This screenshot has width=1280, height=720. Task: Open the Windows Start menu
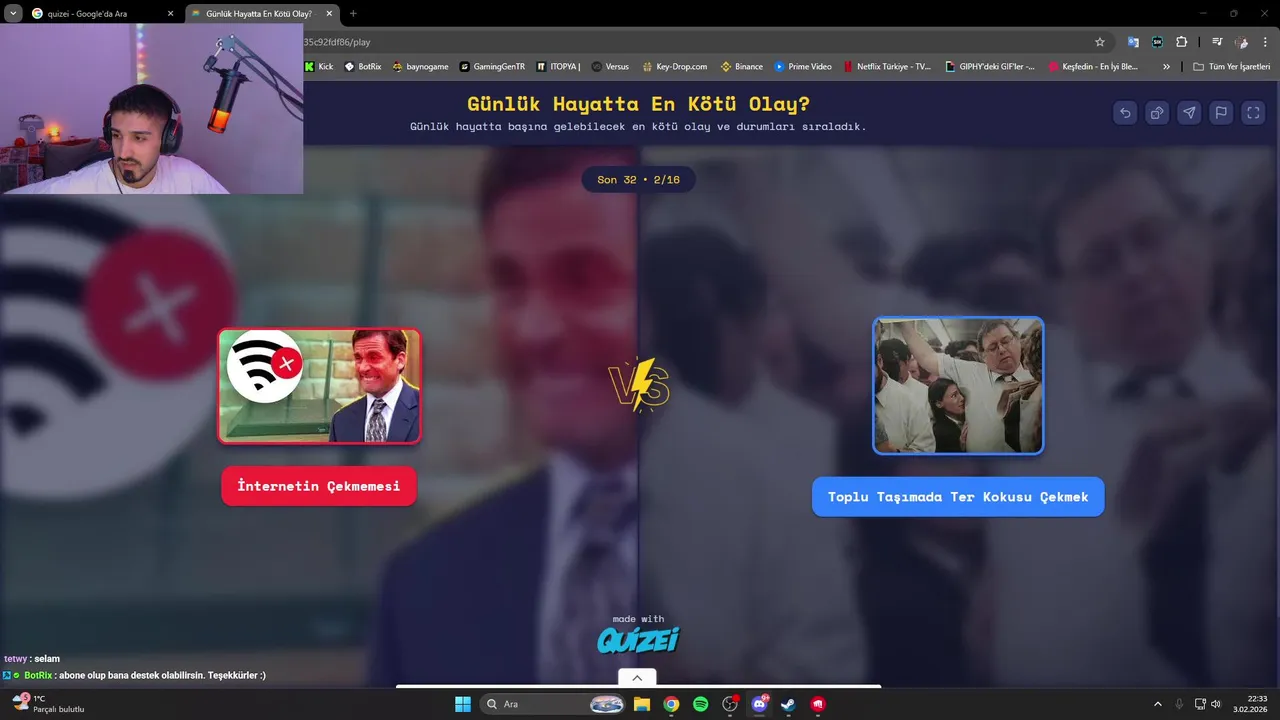[463, 704]
